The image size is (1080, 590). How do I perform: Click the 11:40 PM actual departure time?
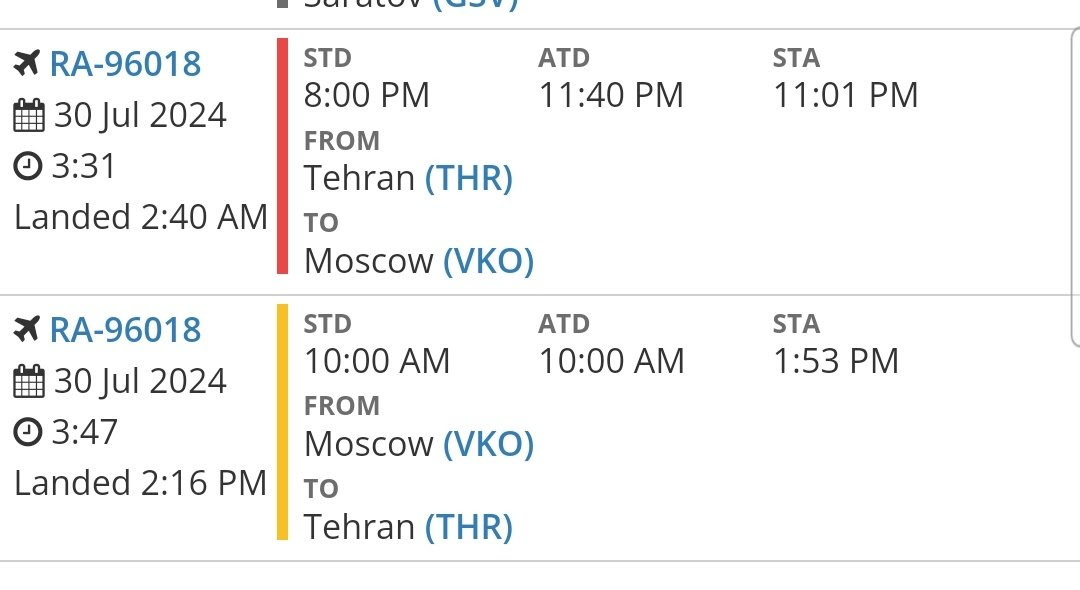pos(611,95)
